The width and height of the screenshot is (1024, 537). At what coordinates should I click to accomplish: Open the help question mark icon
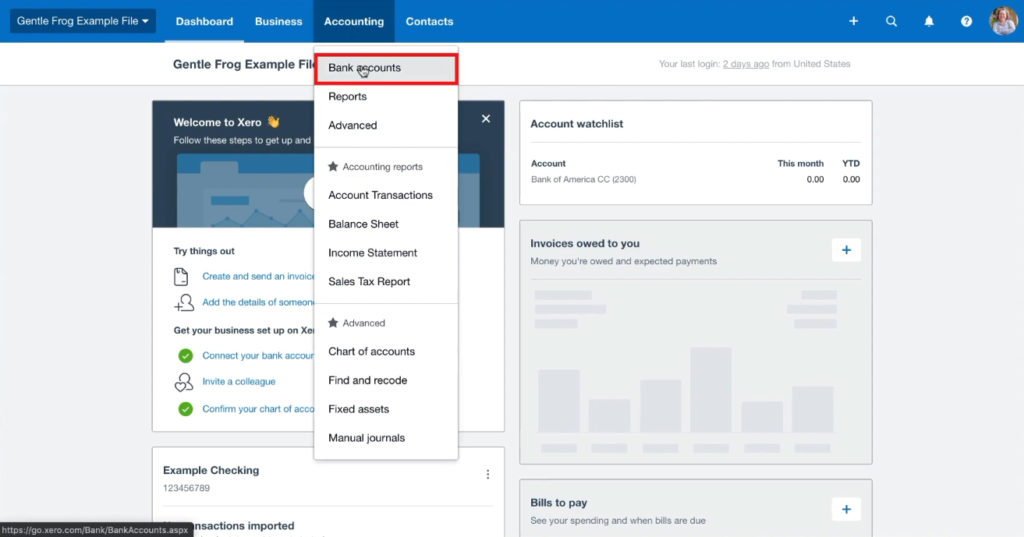(x=966, y=21)
